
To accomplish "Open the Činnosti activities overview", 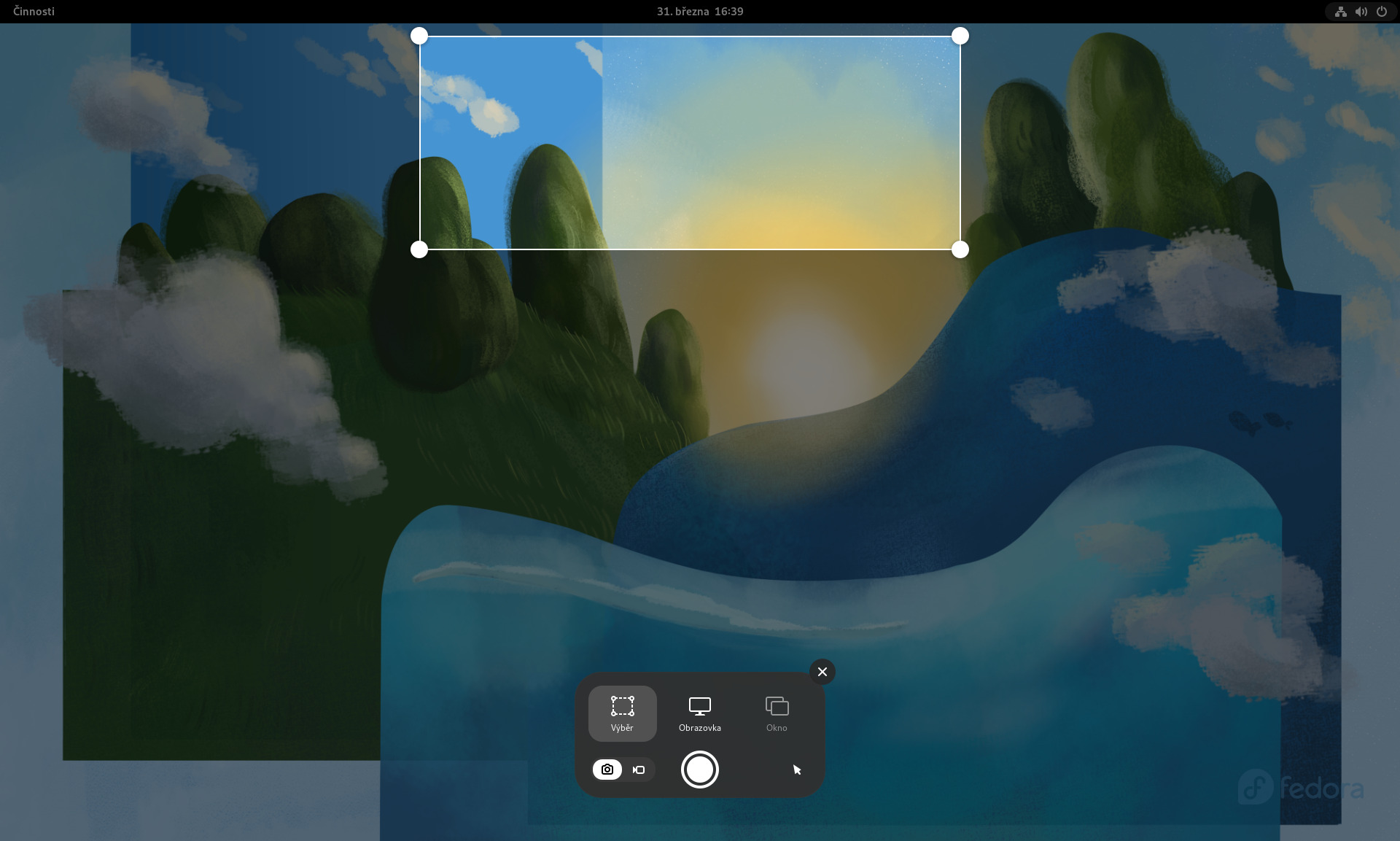I will (34, 11).
